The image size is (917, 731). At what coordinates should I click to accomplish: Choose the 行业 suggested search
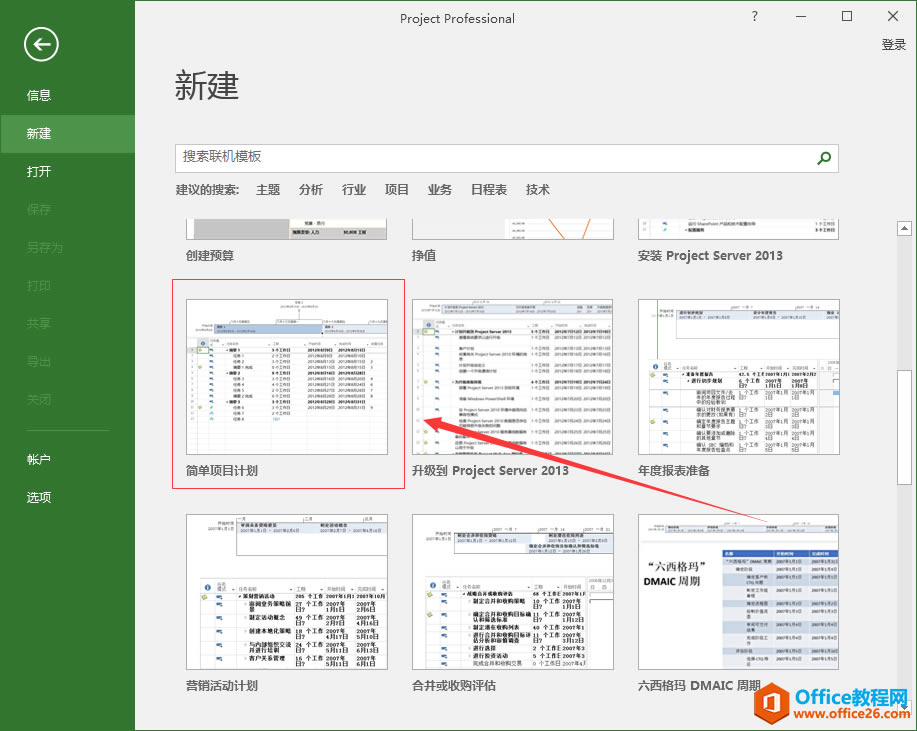(354, 189)
